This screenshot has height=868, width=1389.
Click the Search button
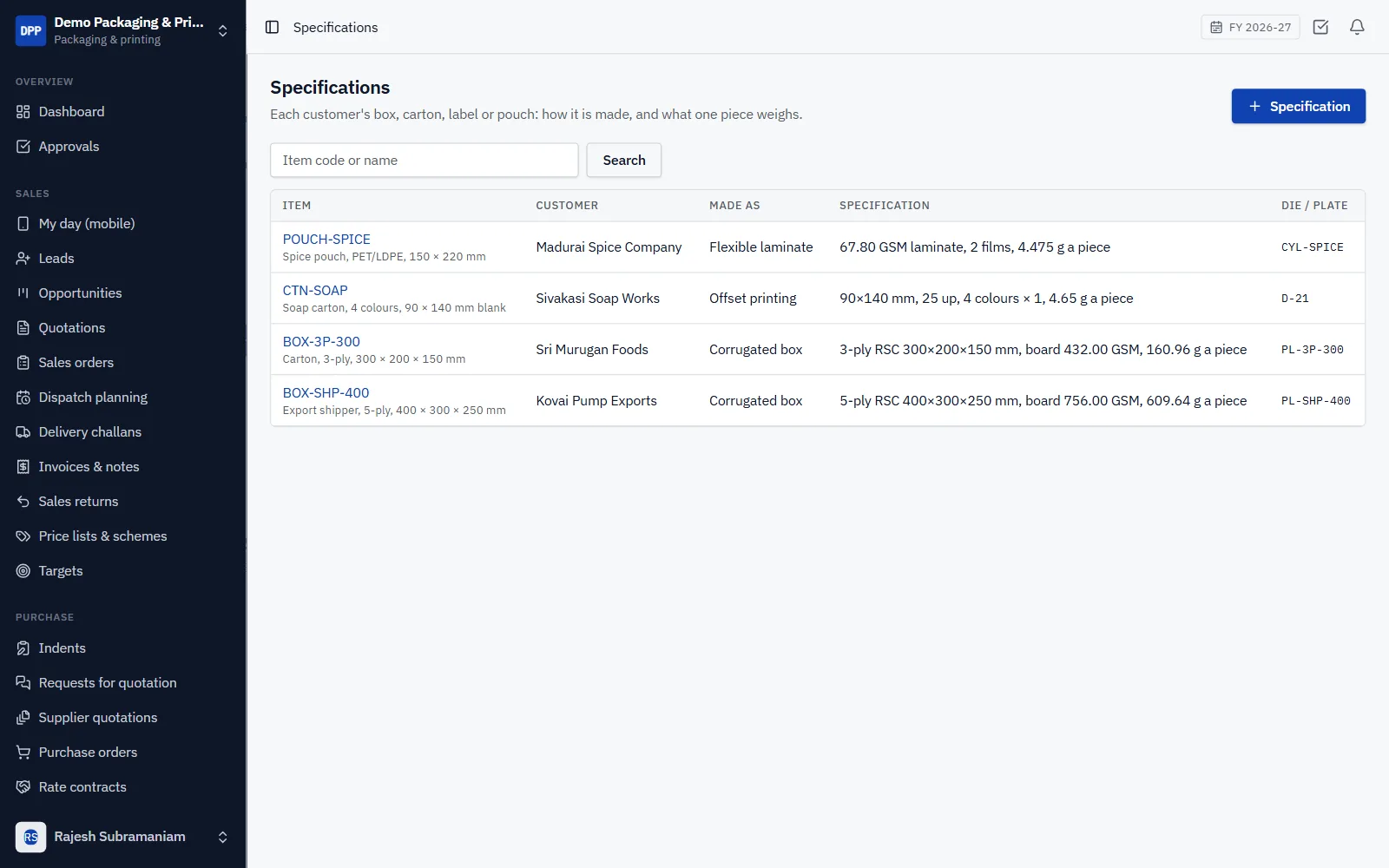623,161
